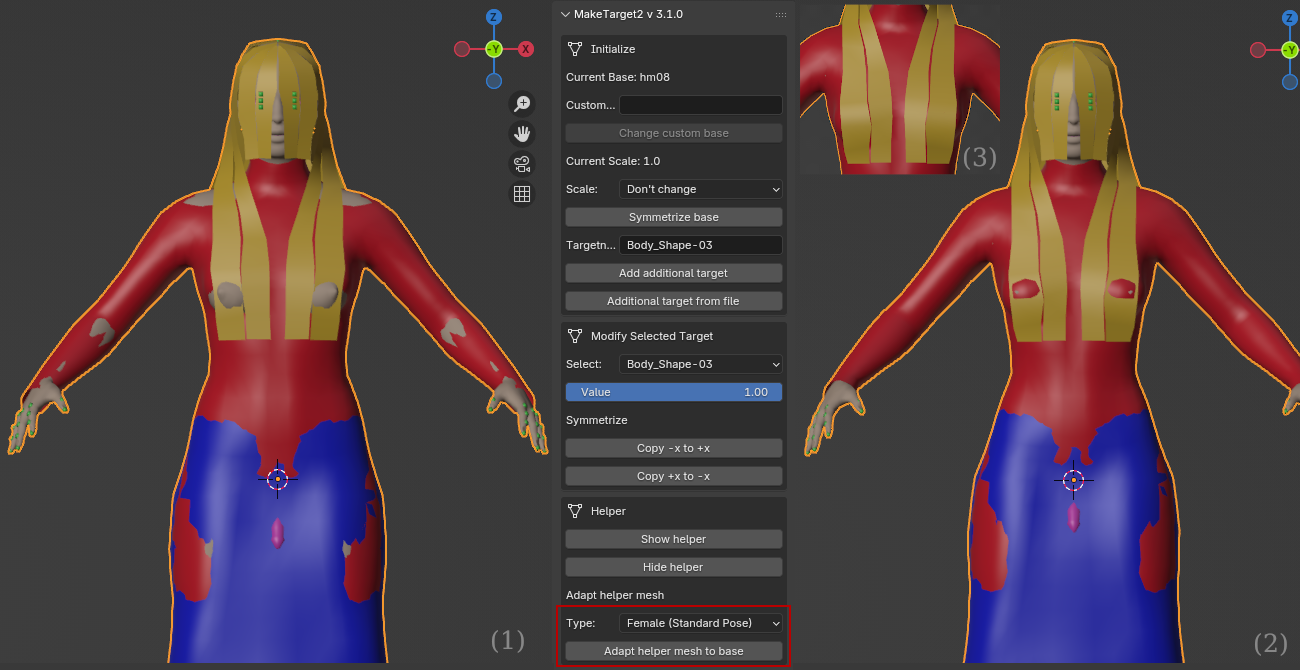Open the Scale dropdown

700,189
